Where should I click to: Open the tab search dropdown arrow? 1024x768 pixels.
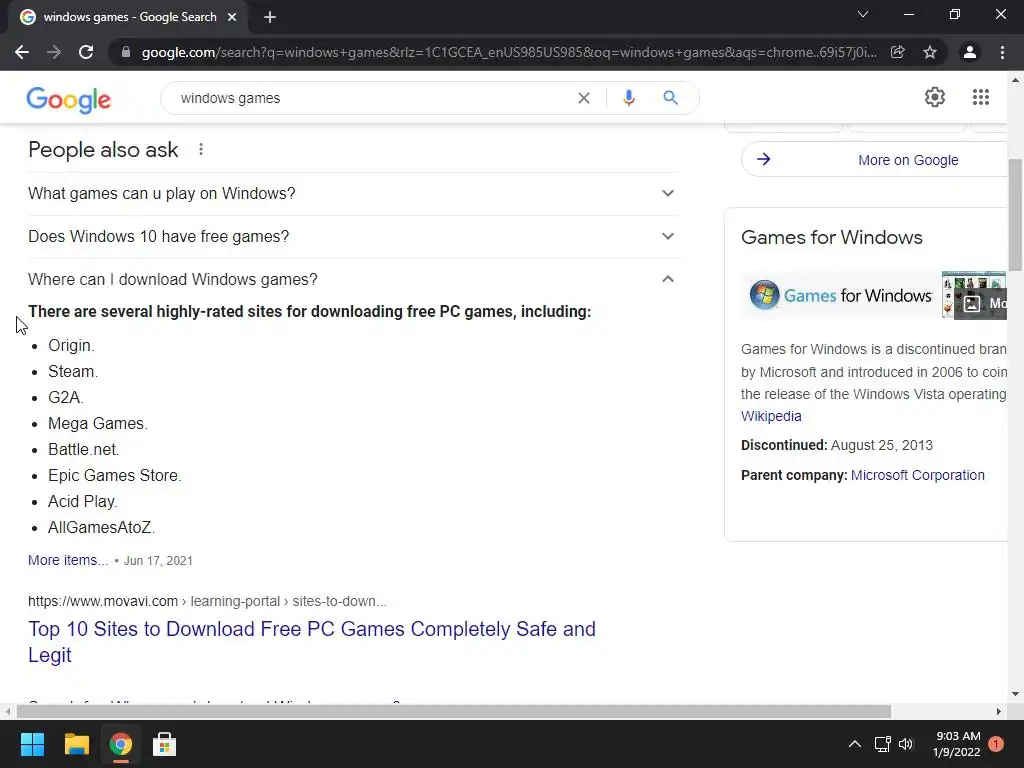coord(863,14)
